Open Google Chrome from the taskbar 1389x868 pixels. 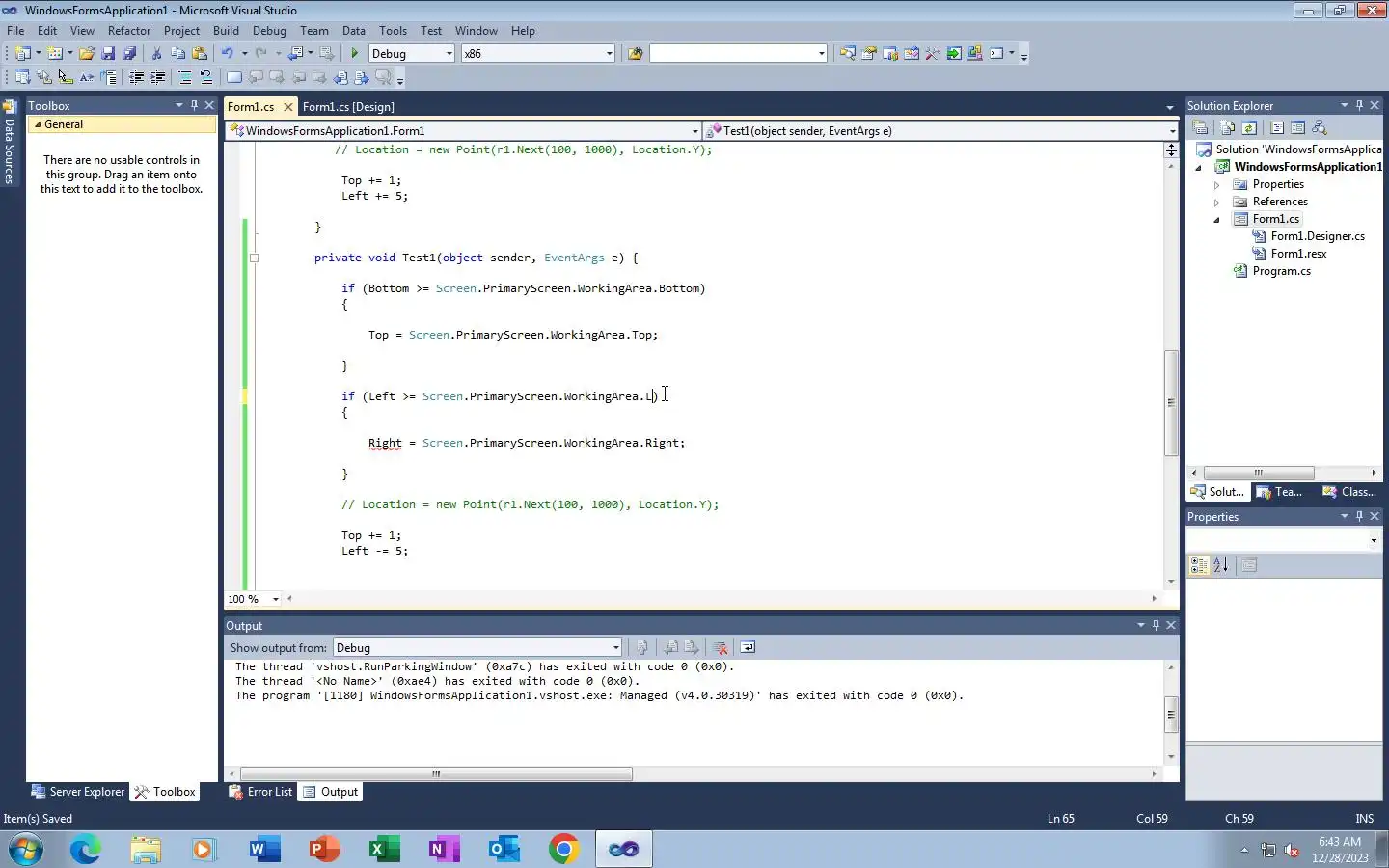click(564, 850)
